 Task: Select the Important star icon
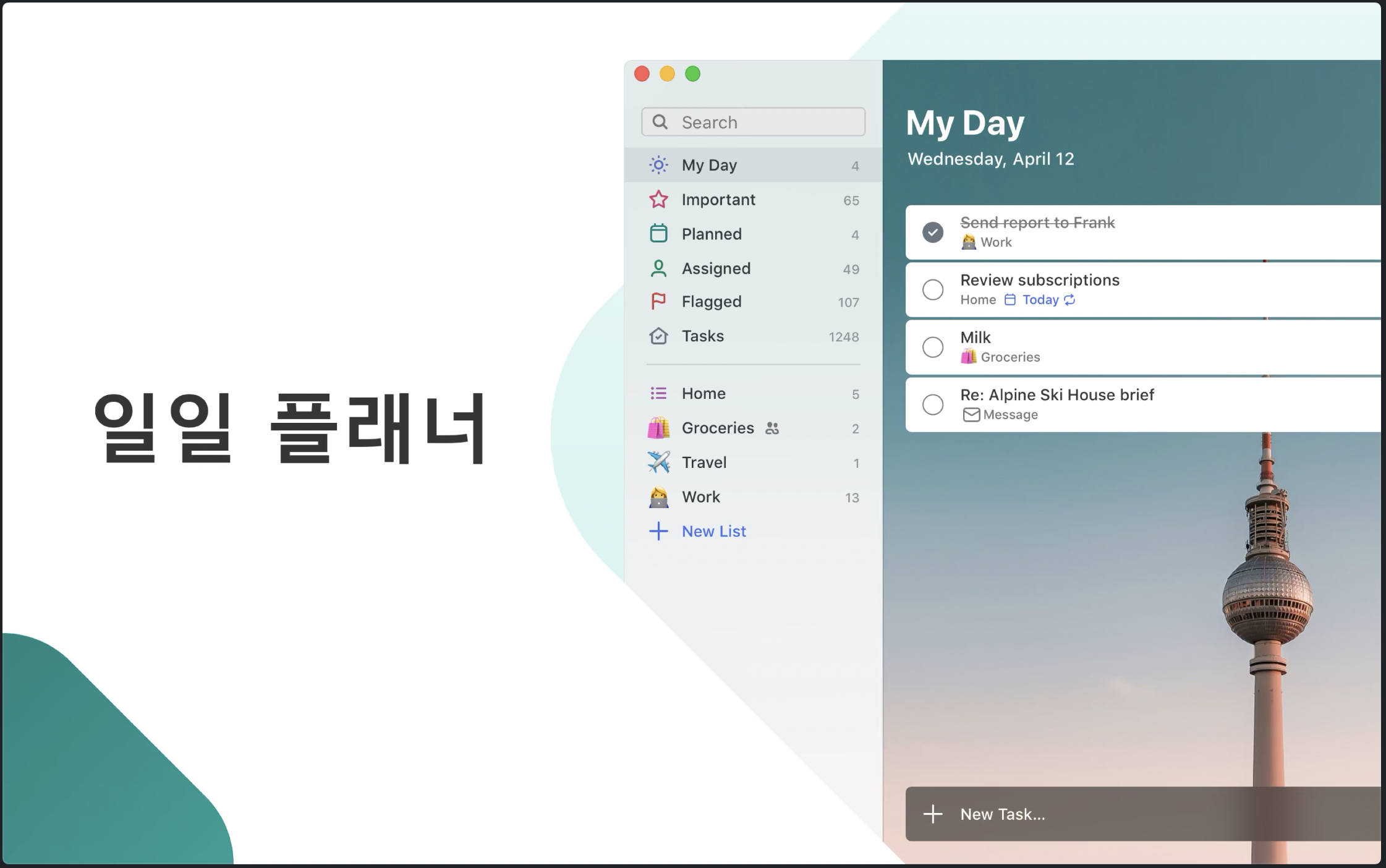click(658, 200)
